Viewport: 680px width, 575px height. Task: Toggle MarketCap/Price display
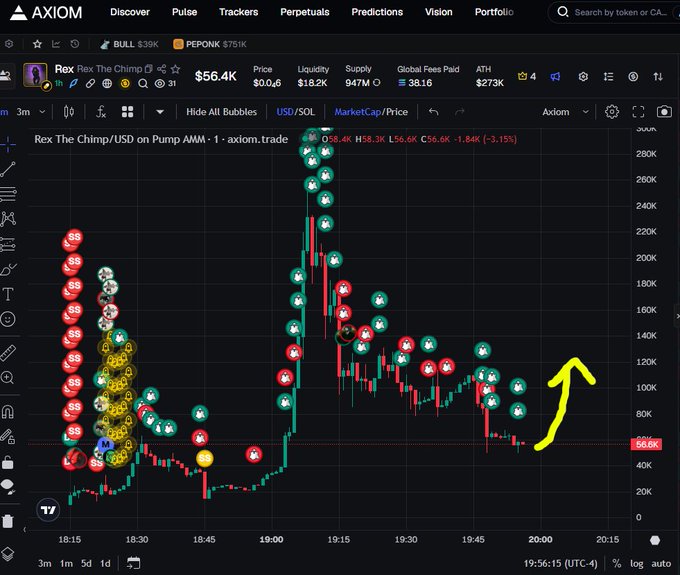point(371,112)
